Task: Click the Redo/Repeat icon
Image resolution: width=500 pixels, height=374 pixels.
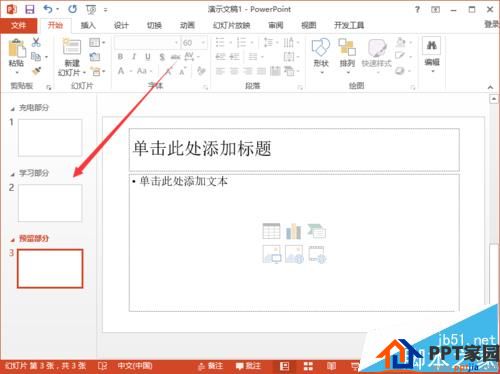Action: click(72, 9)
